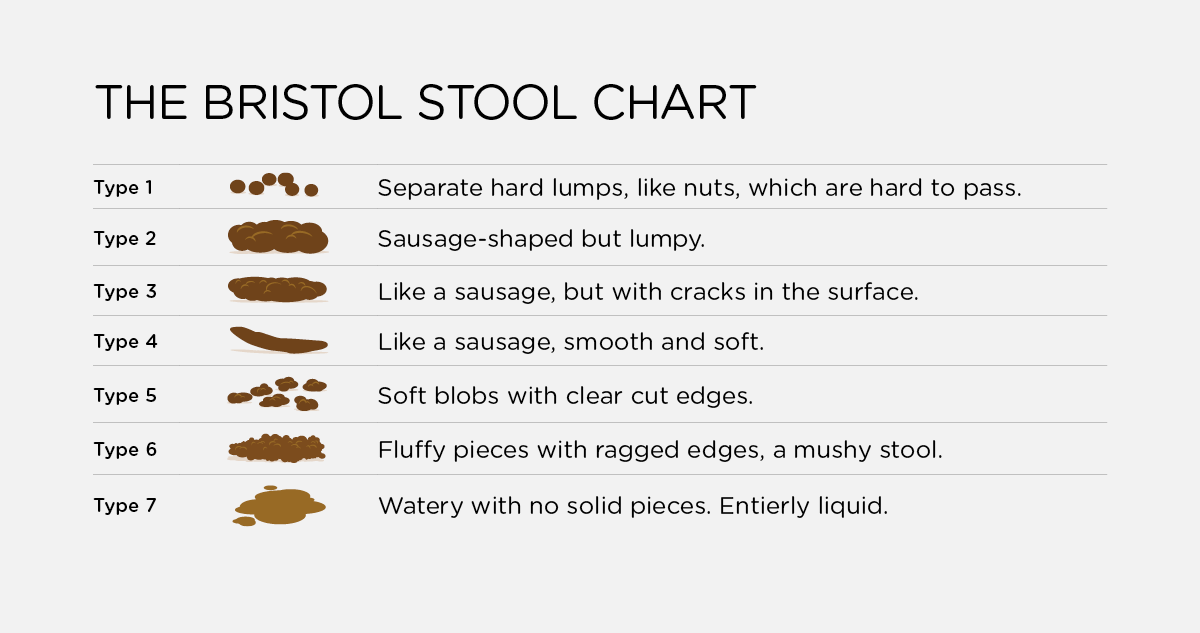The width and height of the screenshot is (1200, 633).
Task: Click the "Watery with no solid pieces" description
Action: 632,506
